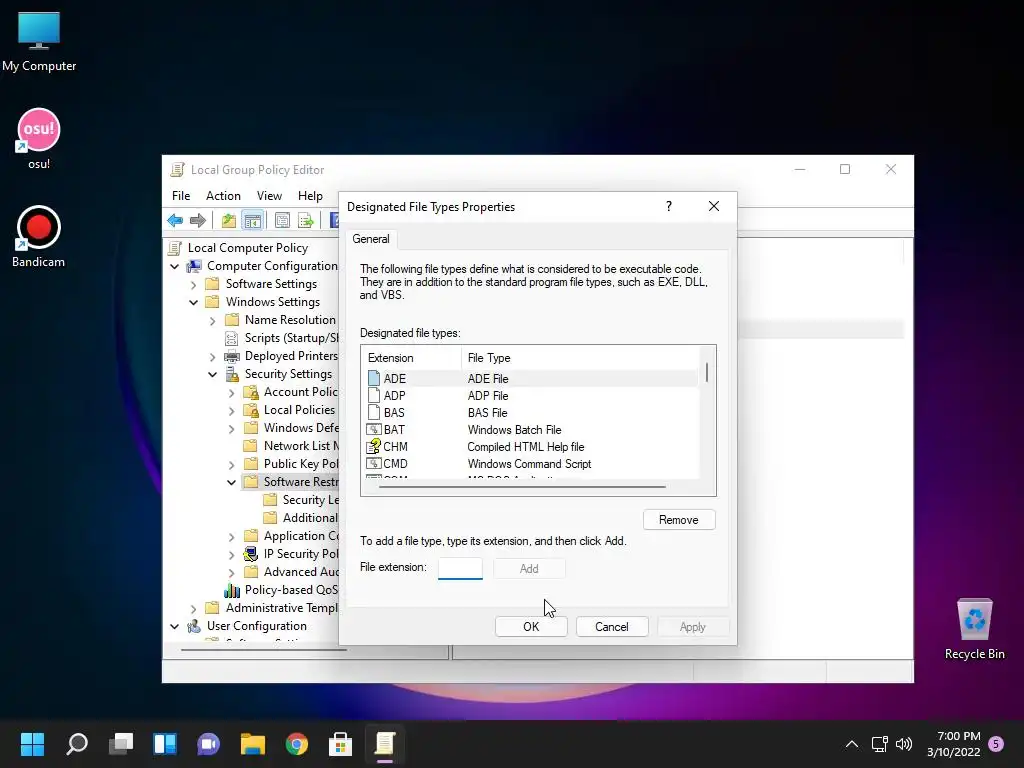Open the Action menu
This screenshot has width=1024, height=768.
pos(223,196)
